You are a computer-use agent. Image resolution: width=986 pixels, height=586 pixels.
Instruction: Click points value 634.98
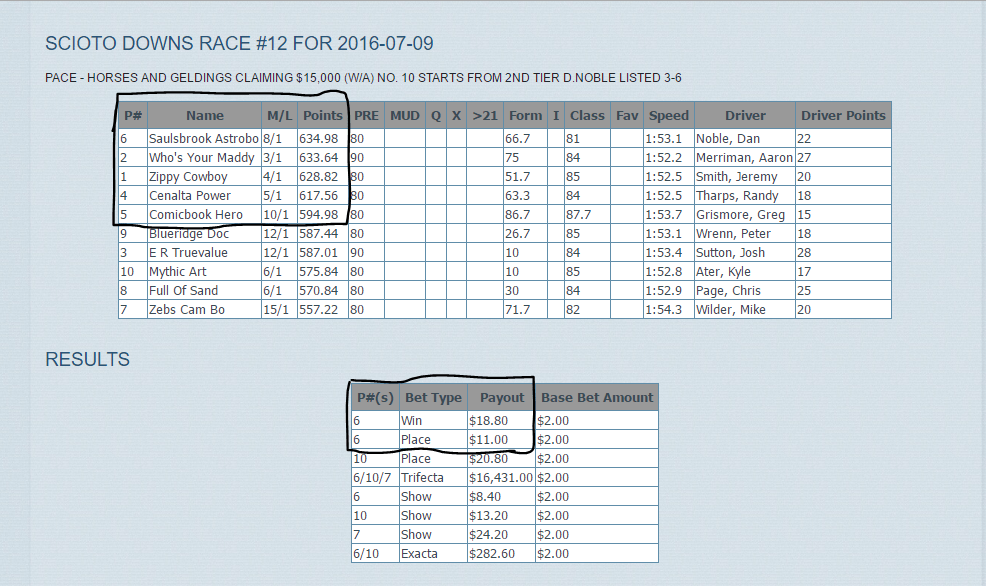319,138
